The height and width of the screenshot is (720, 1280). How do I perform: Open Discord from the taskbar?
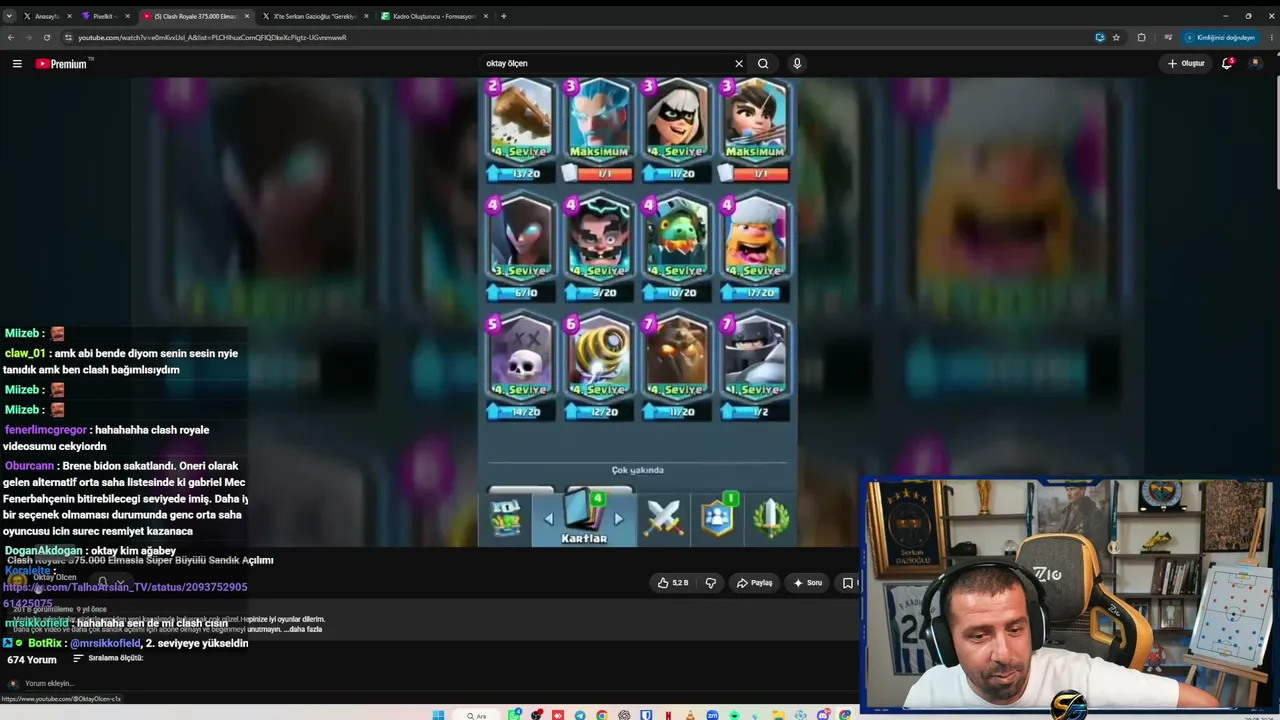tap(823, 715)
